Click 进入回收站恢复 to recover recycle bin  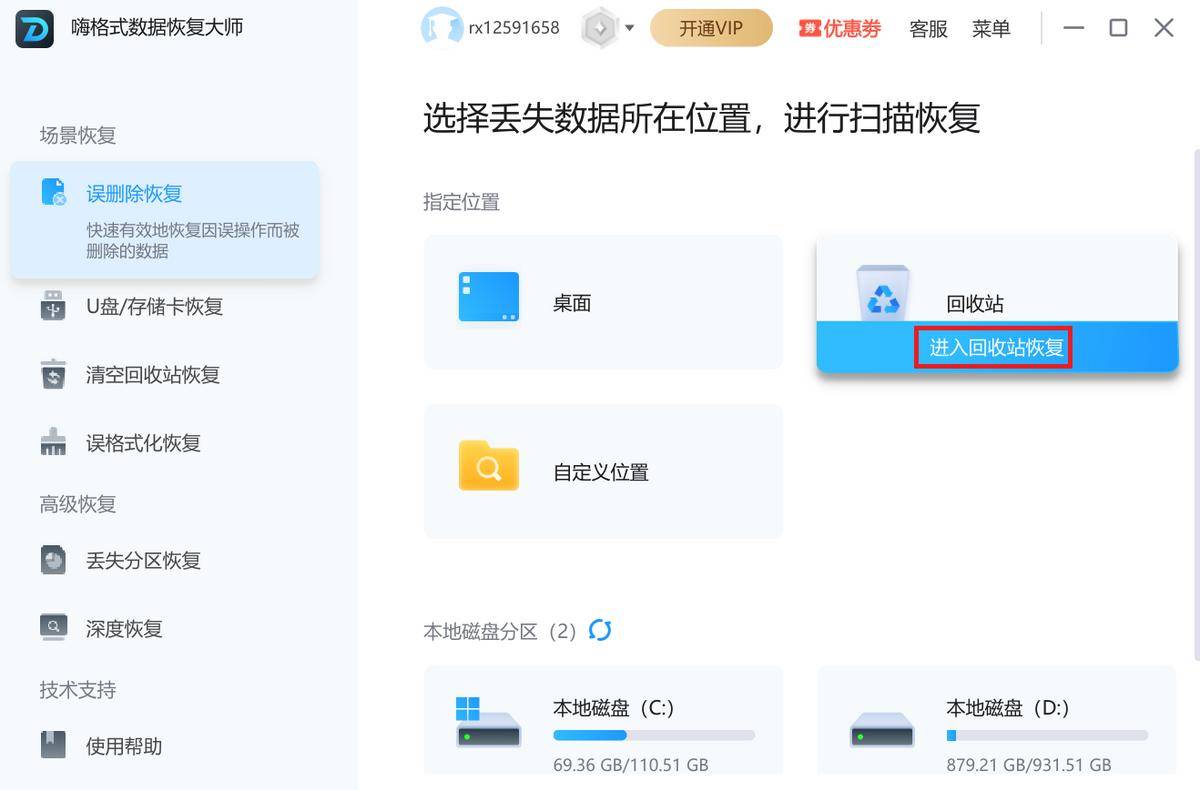click(993, 347)
